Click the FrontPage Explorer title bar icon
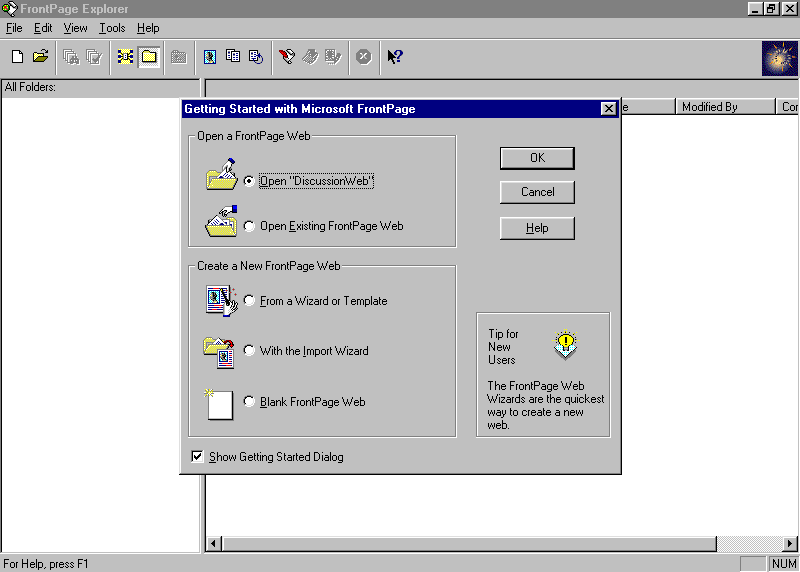Viewport: 800px width, 572px height. click(10, 9)
